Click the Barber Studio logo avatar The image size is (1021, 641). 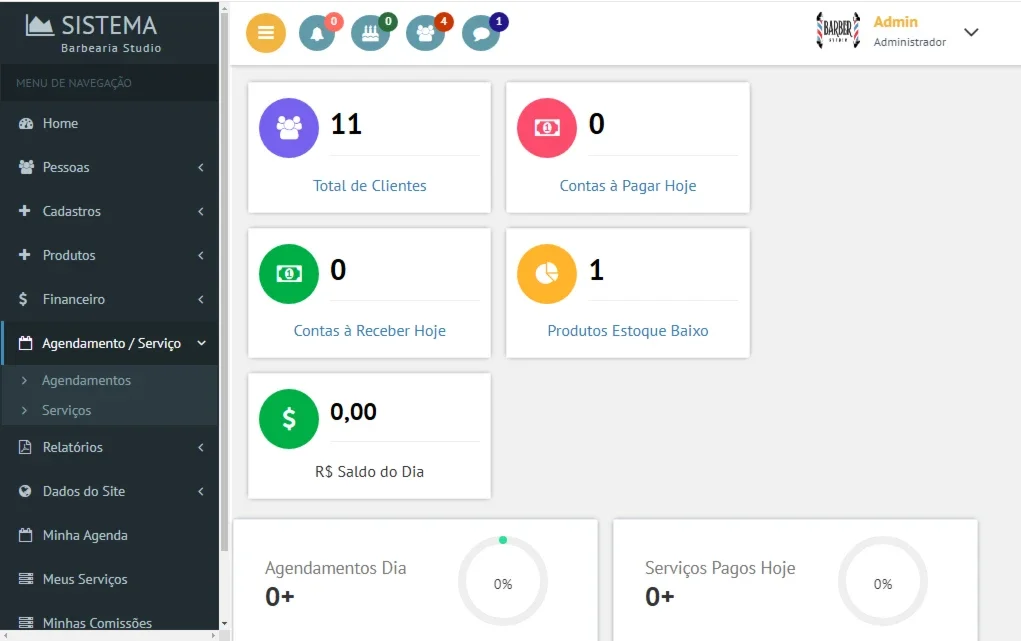tap(838, 31)
